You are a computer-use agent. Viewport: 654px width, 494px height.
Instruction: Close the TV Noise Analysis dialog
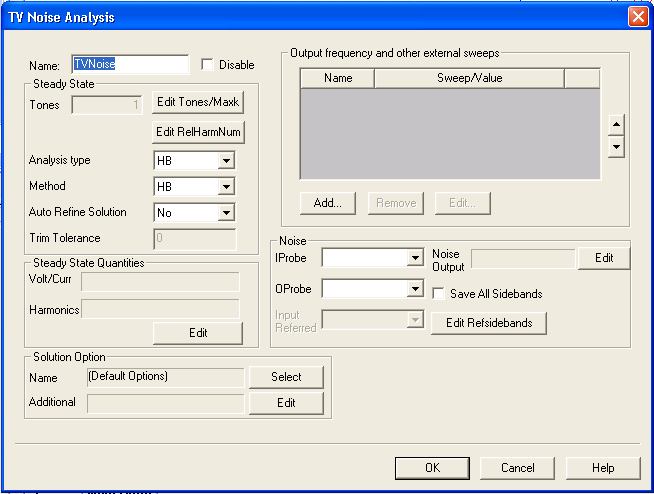[637, 17]
